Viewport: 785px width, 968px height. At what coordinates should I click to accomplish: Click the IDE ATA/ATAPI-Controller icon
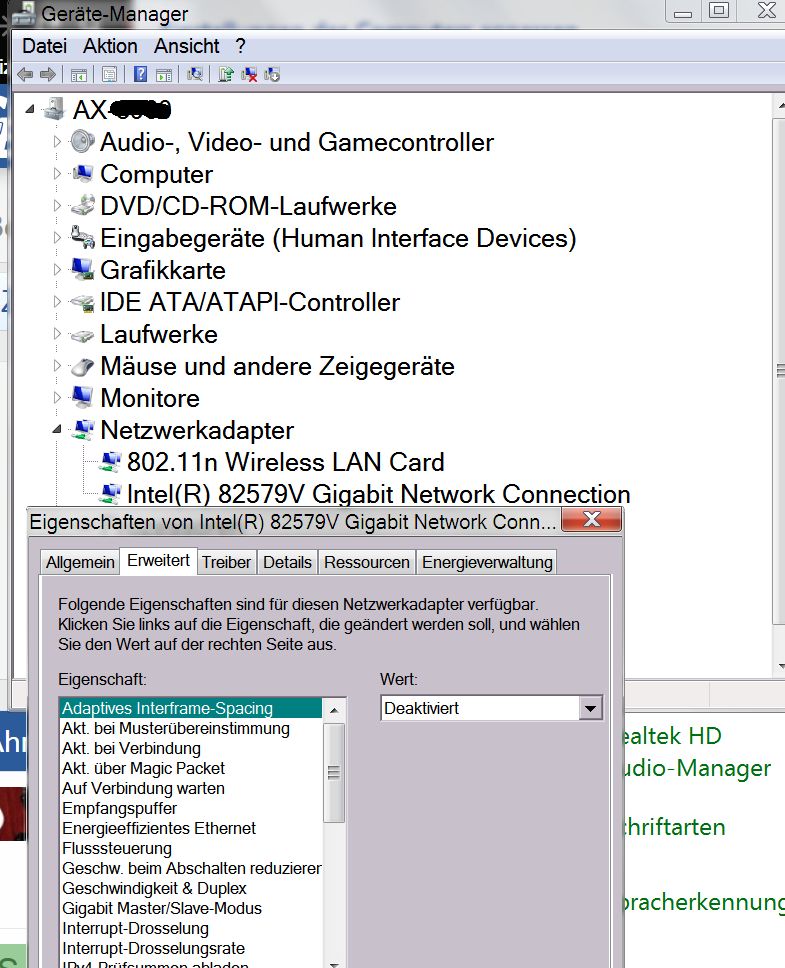(x=82, y=302)
